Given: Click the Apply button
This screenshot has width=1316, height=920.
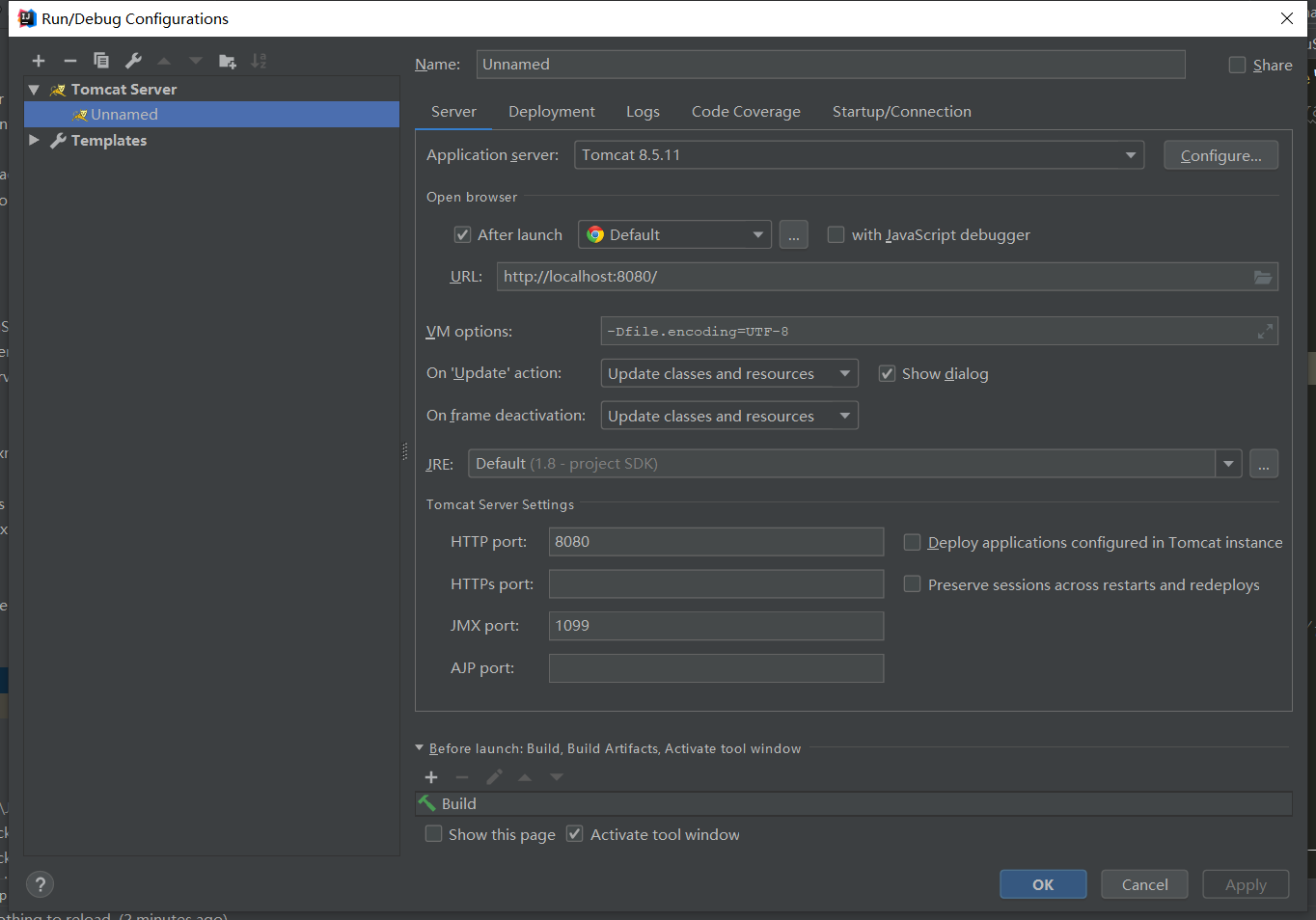Looking at the screenshot, I should coord(1246,884).
